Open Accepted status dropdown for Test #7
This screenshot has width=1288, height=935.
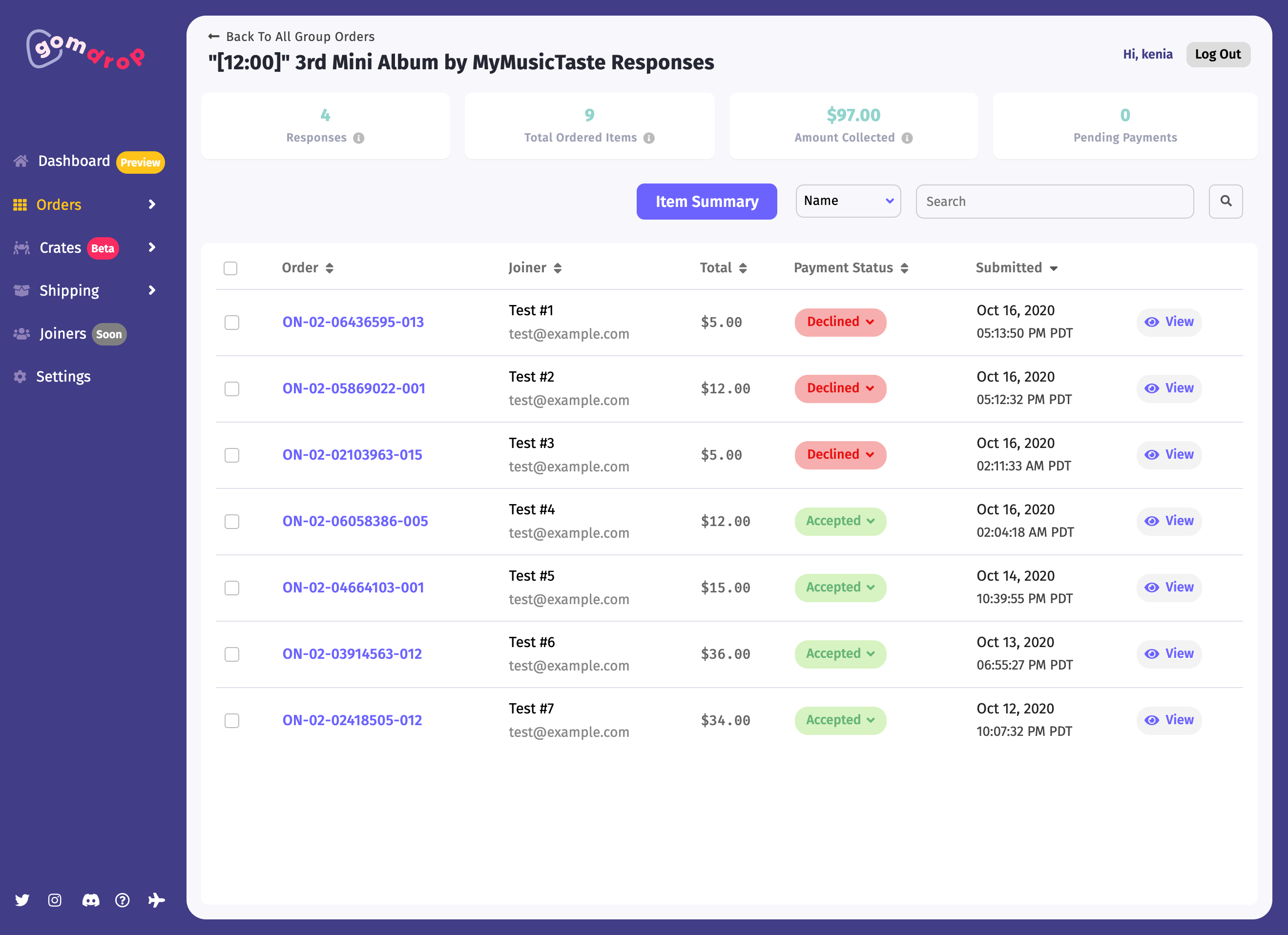pos(840,720)
